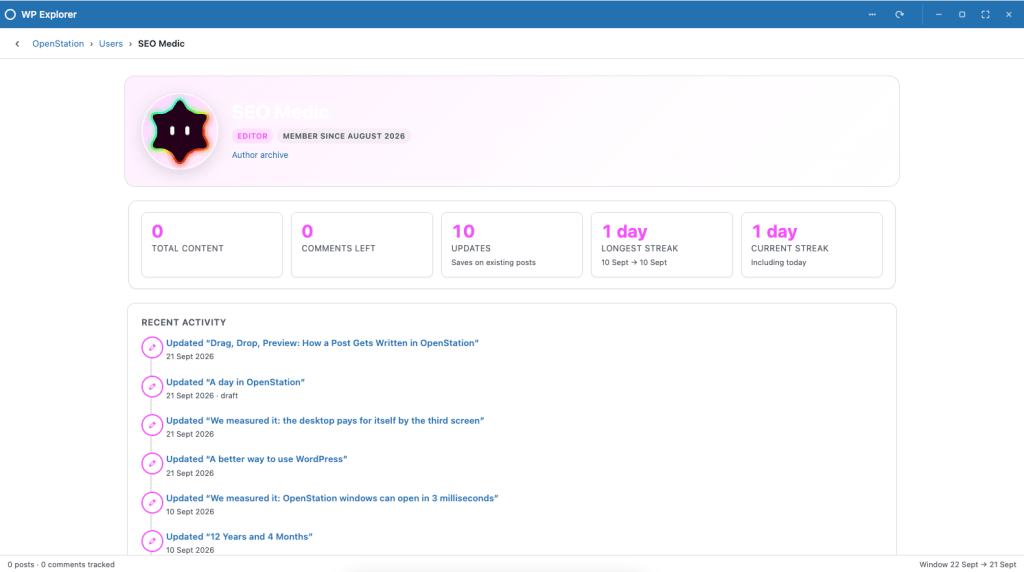Click the Longest Streak card
The width and height of the screenshot is (1024, 572).
click(x=662, y=245)
